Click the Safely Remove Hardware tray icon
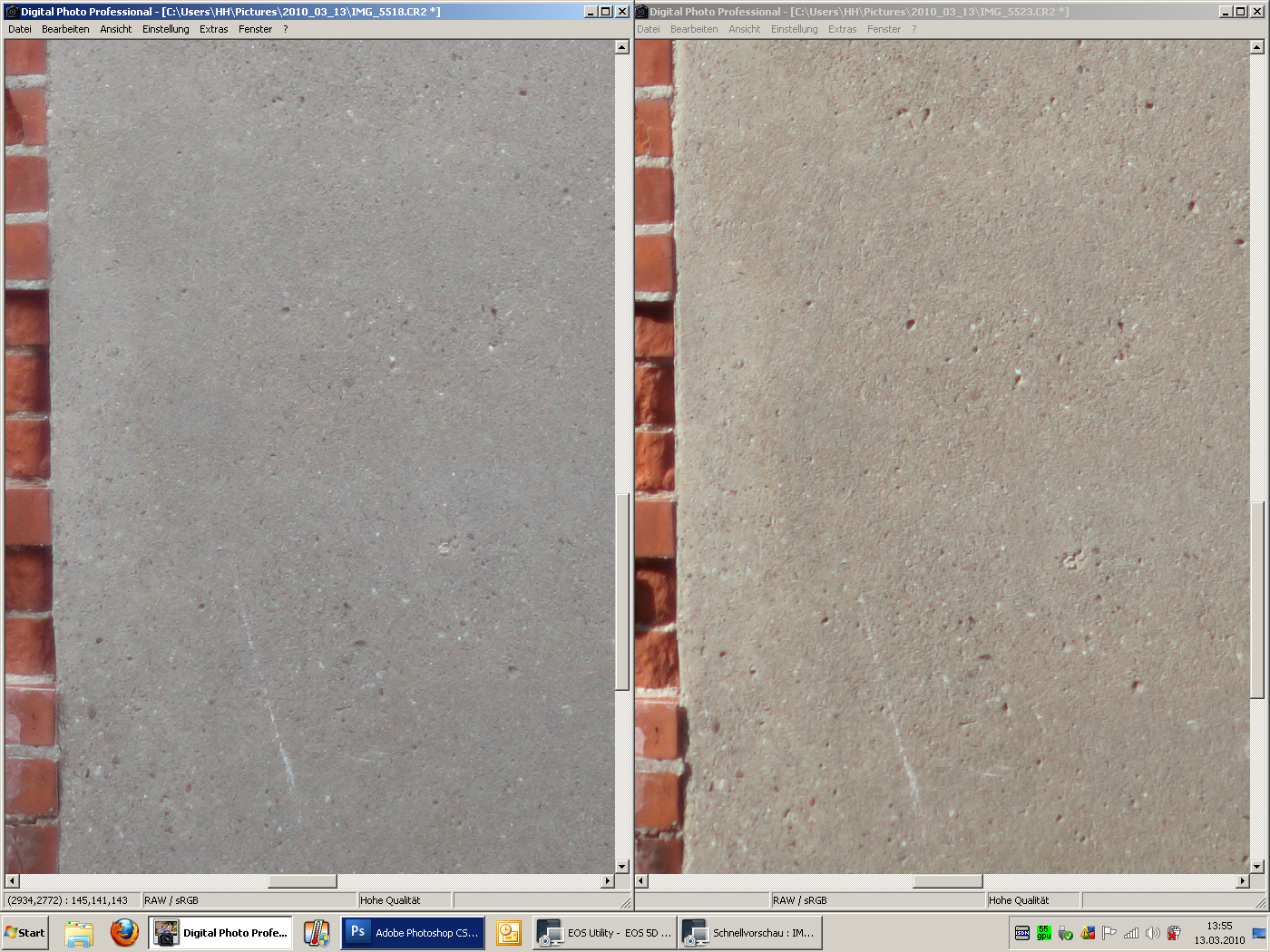This screenshot has height=952, width=1270. [1066, 933]
